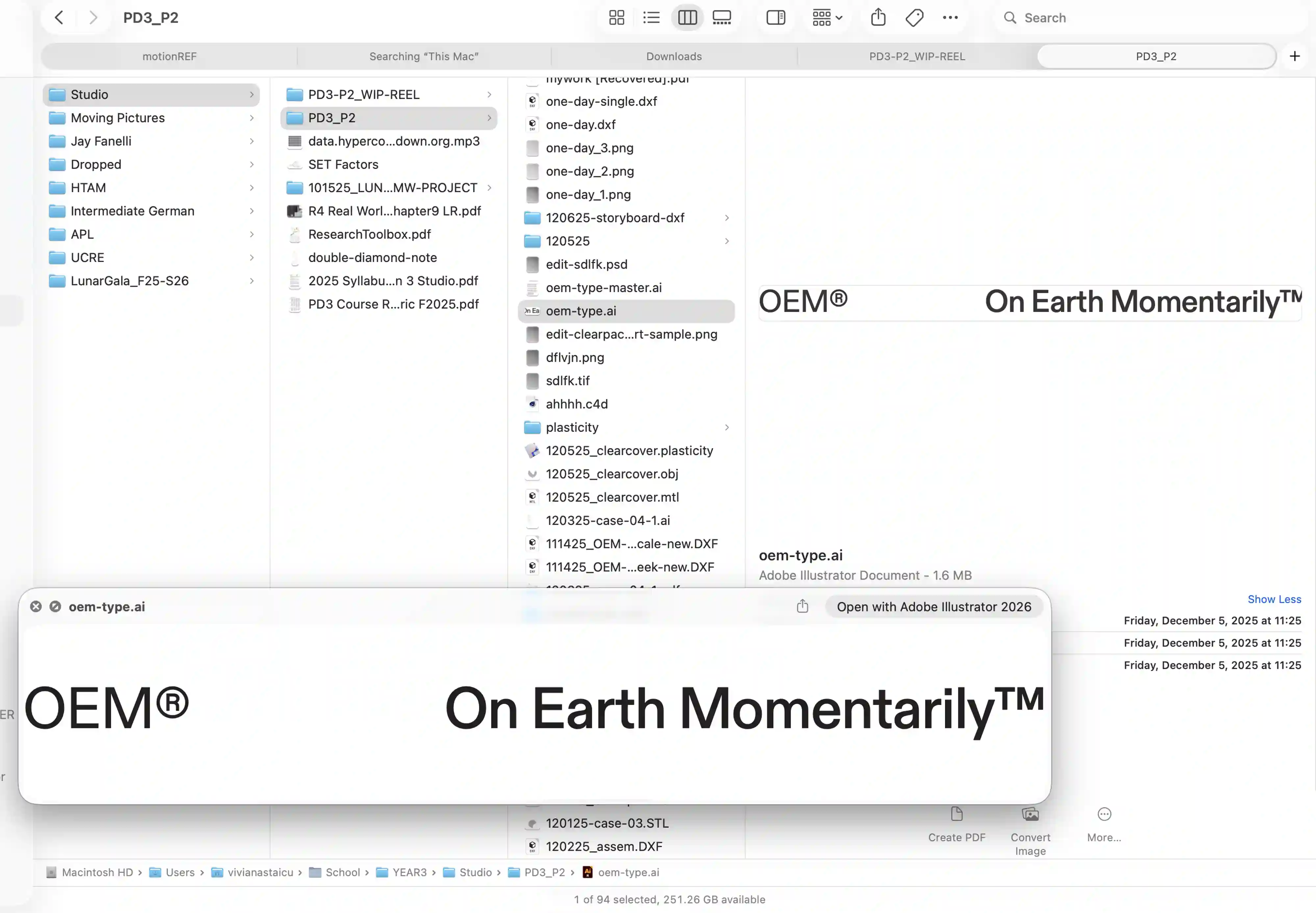Toggle column view button
1316x913 pixels.
tap(687, 18)
